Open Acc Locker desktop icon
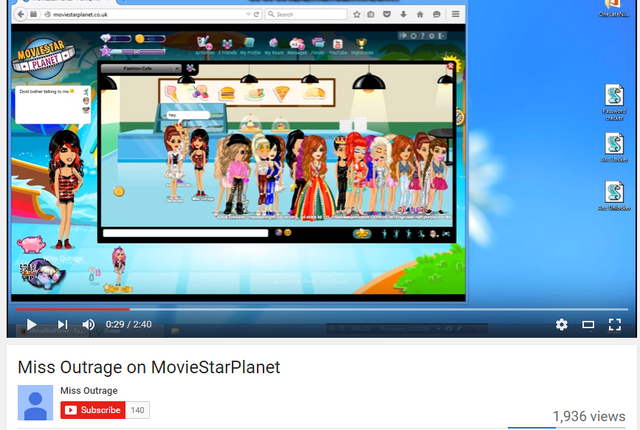Screen dimensions: 640x430 tap(614, 147)
